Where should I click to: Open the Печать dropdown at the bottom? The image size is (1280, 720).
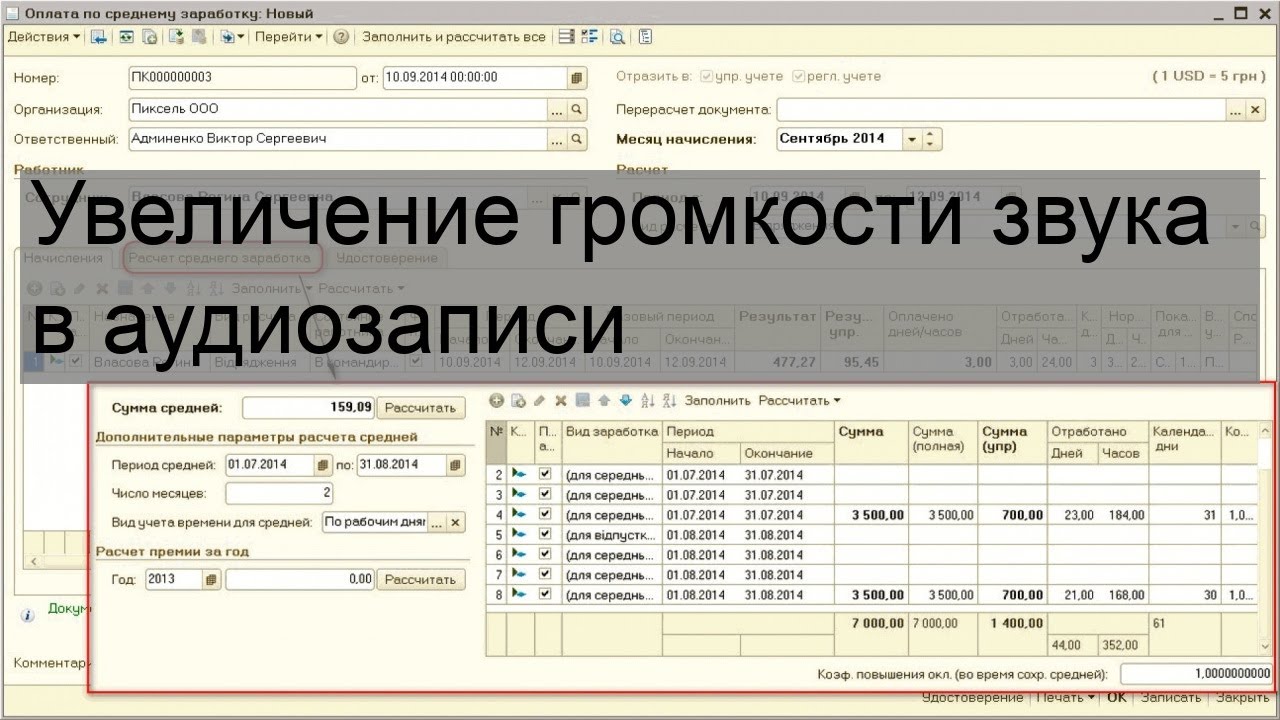coord(1065,697)
